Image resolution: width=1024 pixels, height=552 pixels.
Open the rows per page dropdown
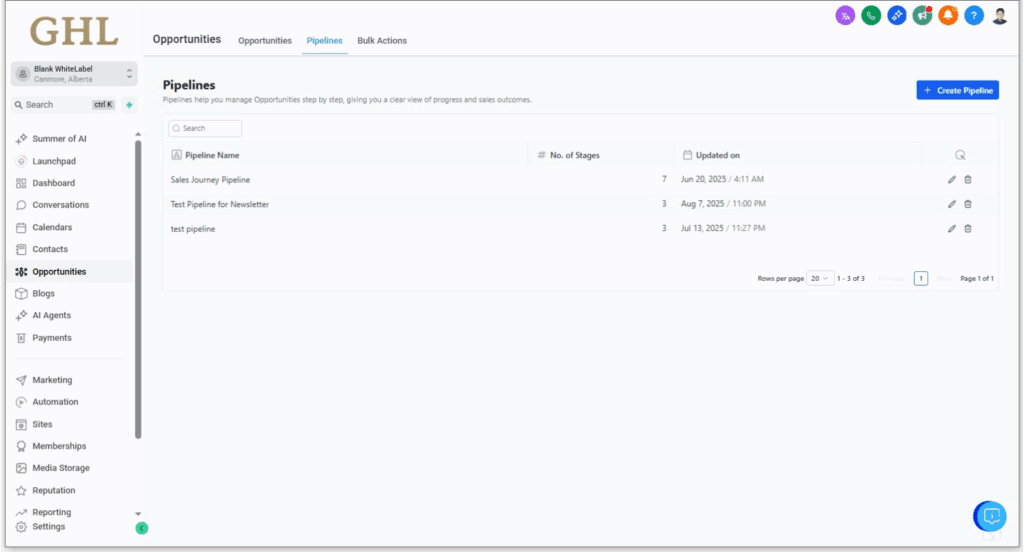[820, 278]
